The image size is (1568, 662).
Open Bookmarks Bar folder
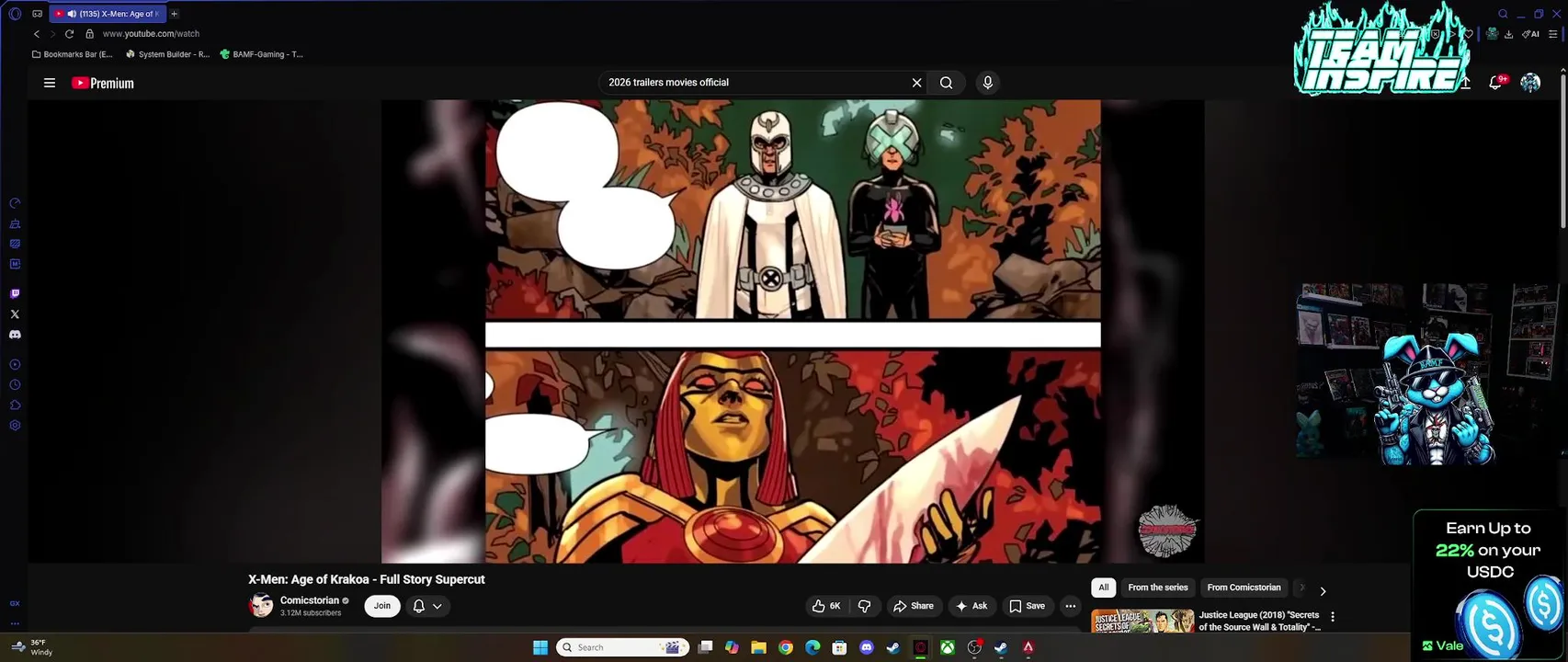pos(73,54)
